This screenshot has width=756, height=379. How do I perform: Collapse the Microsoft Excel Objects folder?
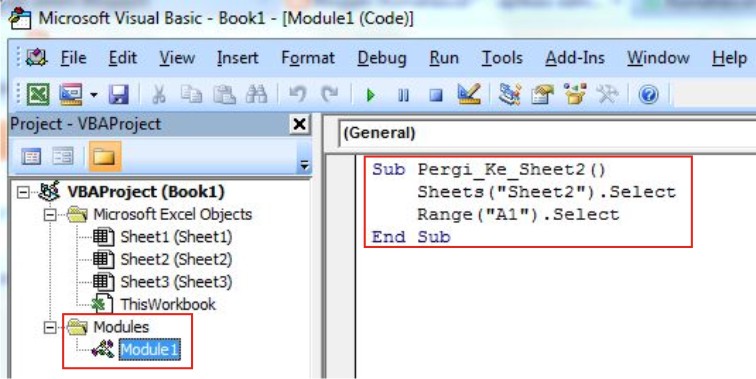pos(50,215)
